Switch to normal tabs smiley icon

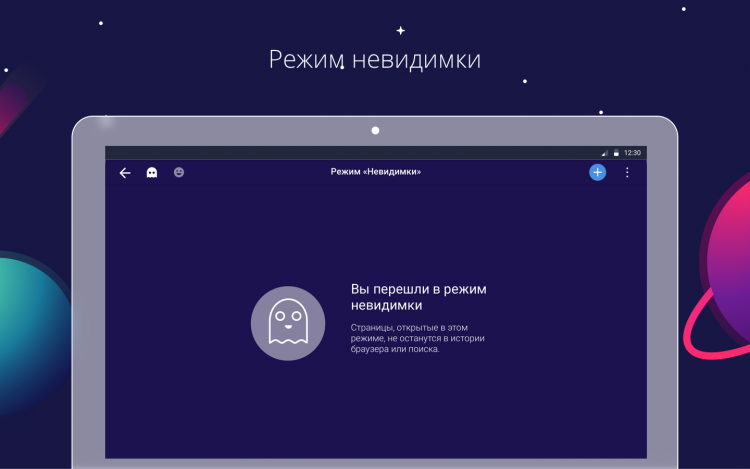179,172
